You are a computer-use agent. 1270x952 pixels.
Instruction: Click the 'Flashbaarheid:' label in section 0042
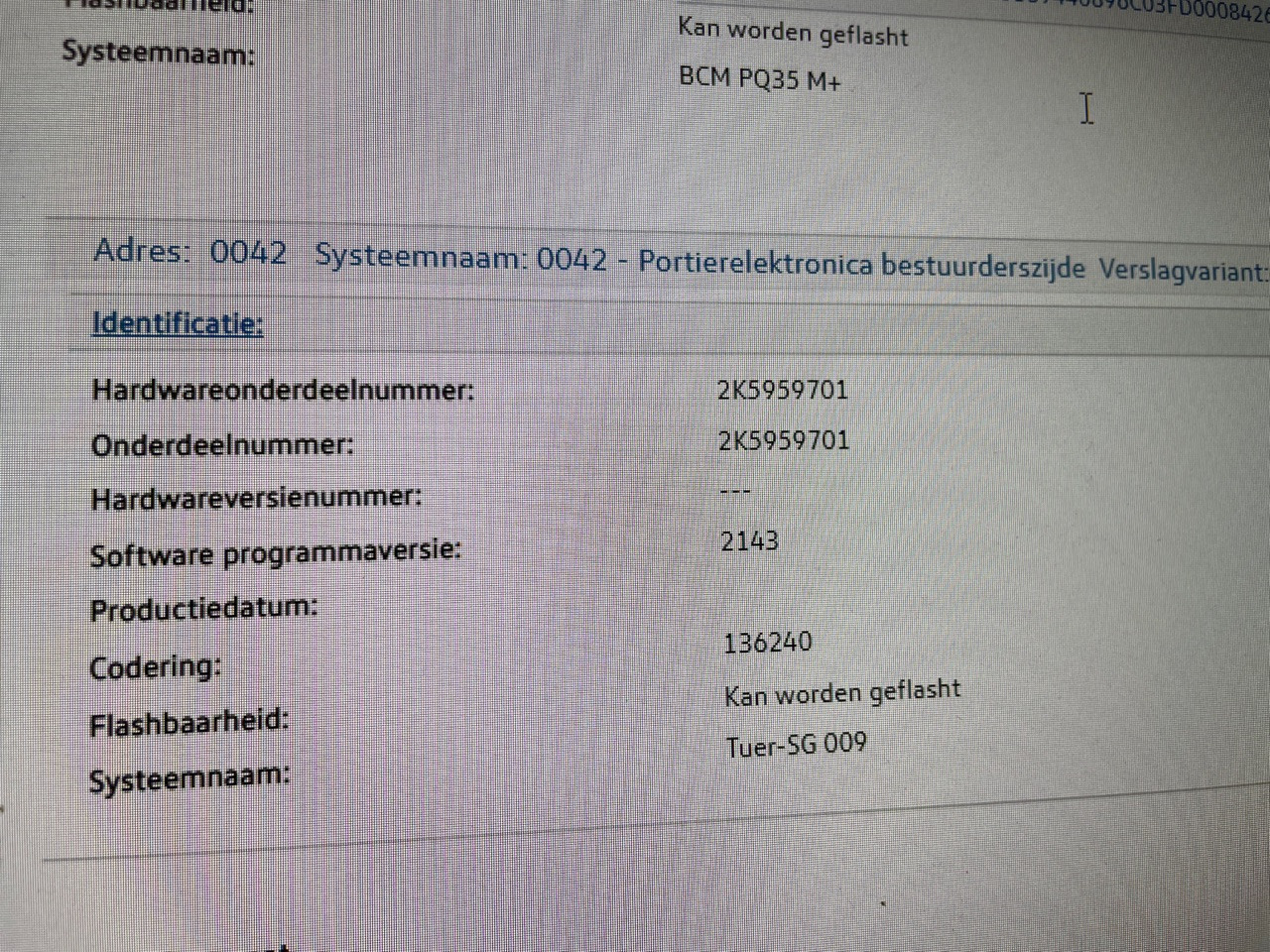[189, 723]
